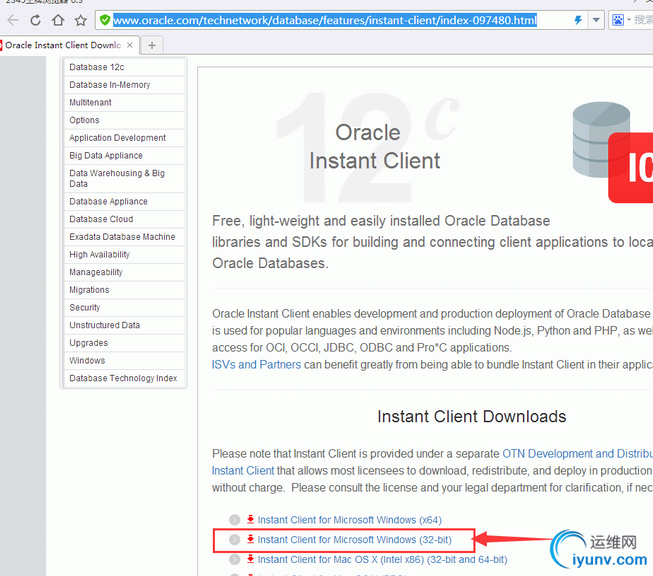Viewport: 653px width, 576px height.
Task: Select Multitenant in the sidebar
Action: pos(124,102)
